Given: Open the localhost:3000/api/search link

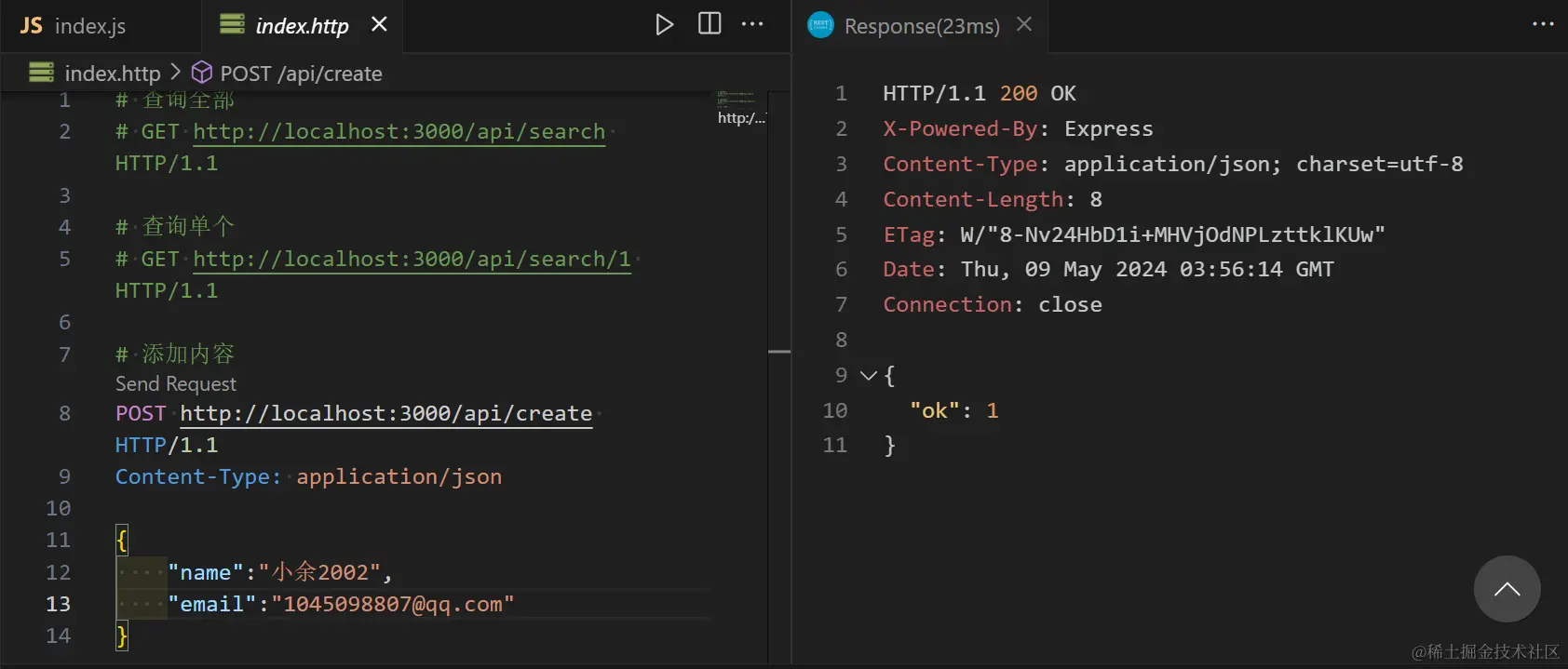Looking at the screenshot, I should [x=399, y=131].
